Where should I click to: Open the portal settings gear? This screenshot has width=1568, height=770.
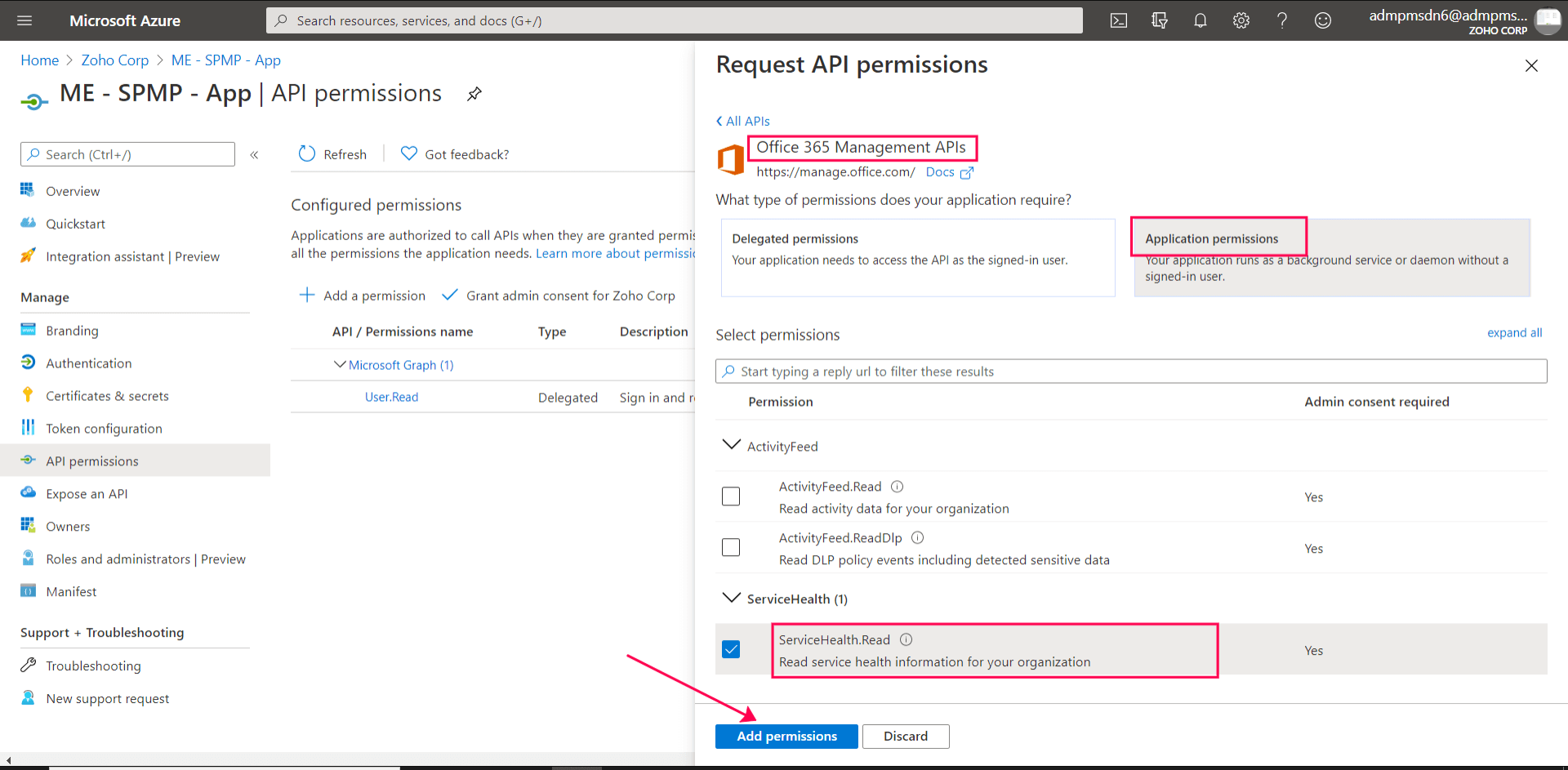pos(1241,20)
